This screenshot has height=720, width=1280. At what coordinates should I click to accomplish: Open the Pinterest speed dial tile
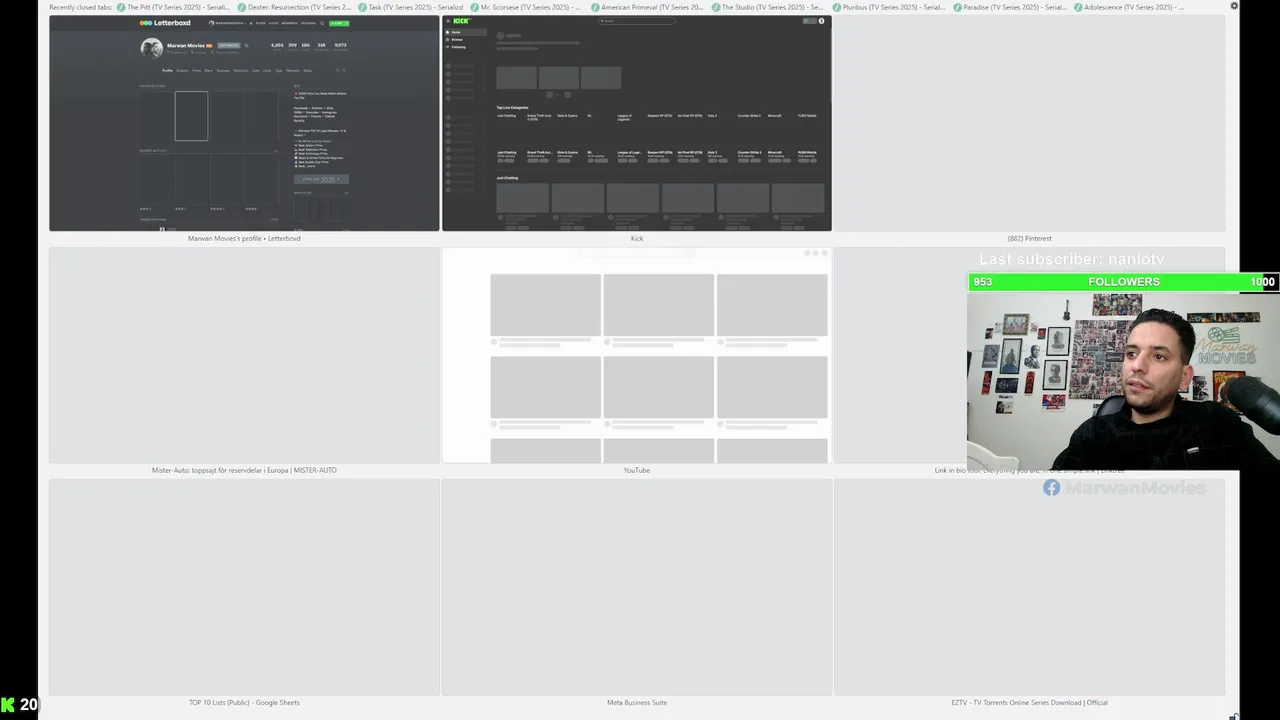tap(1029, 123)
